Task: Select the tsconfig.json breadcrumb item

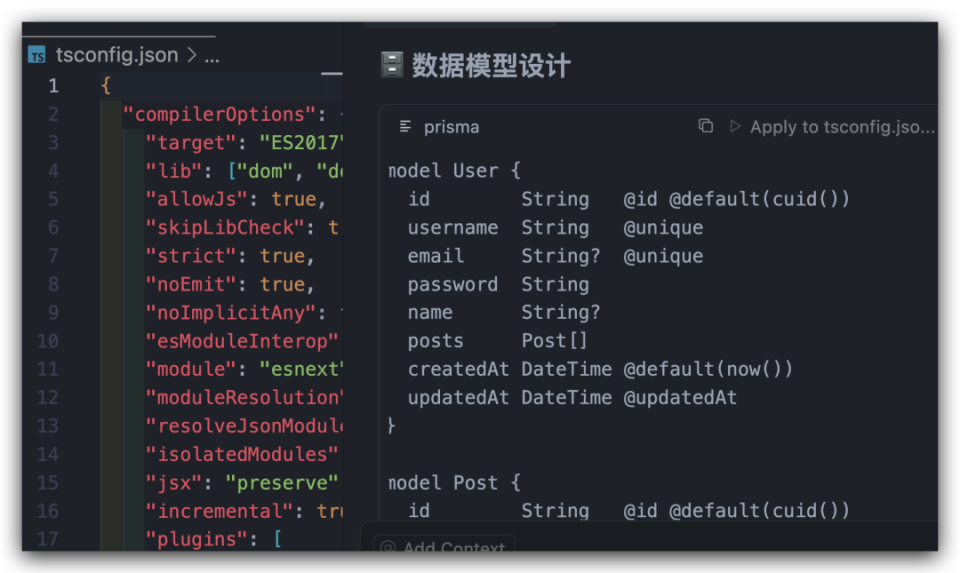Action: (117, 55)
